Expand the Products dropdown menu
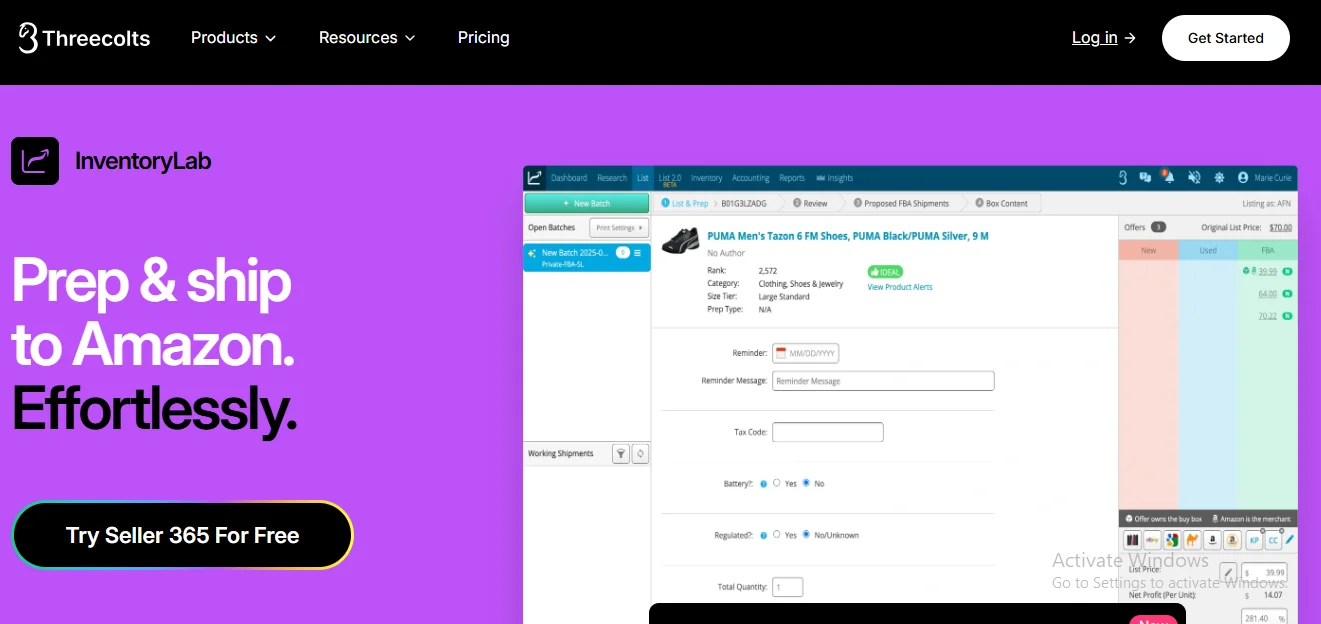1321x624 pixels. pyautogui.click(x=233, y=38)
